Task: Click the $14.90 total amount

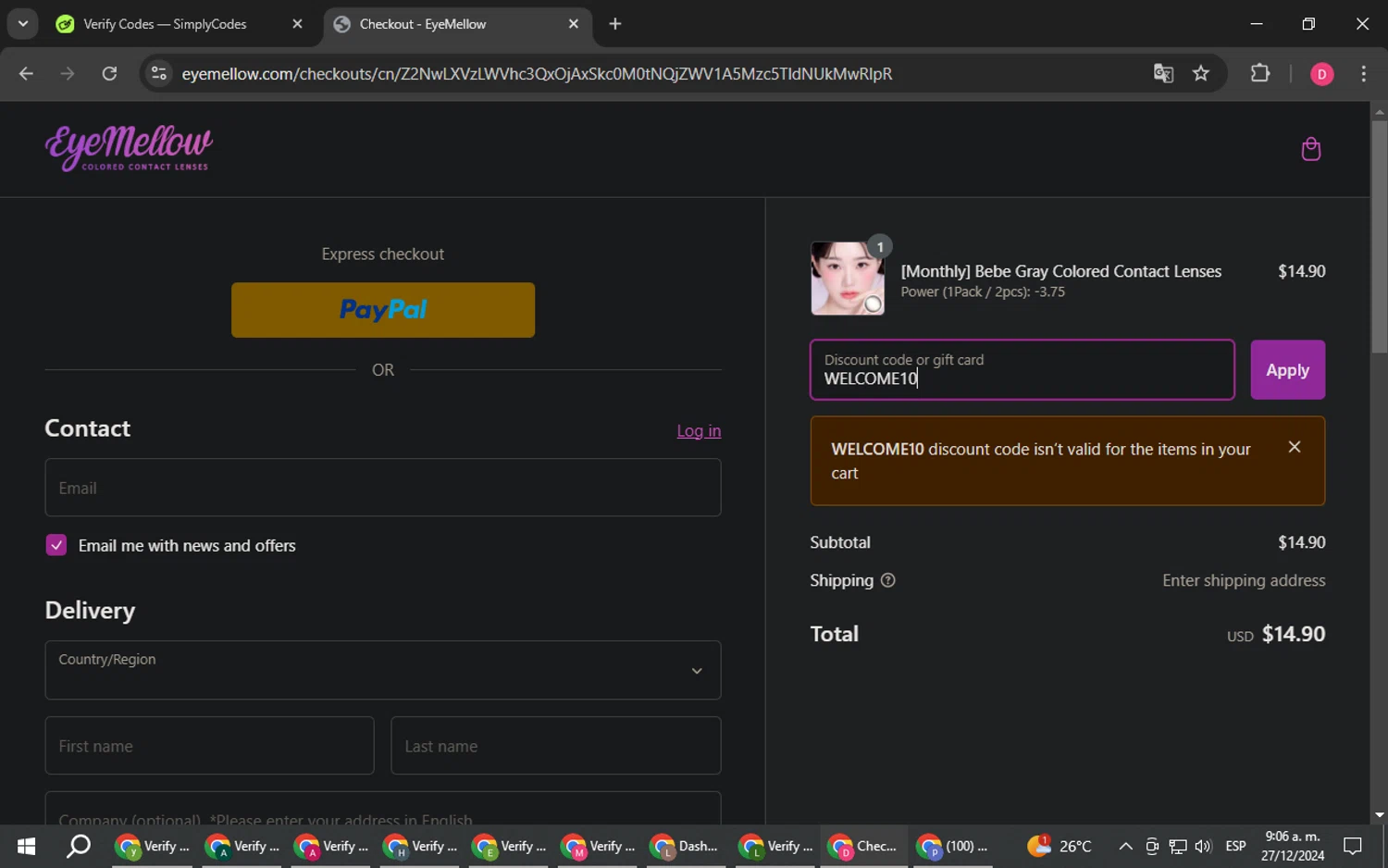Action: (x=1294, y=634)
